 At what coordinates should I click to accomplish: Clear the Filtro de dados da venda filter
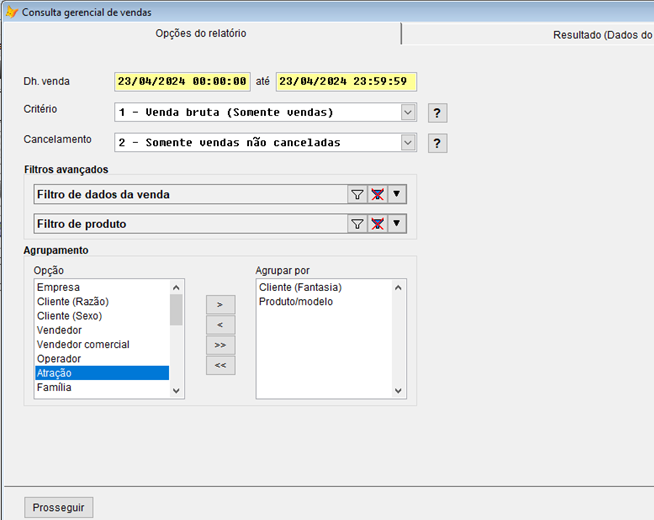pos(377,195)
